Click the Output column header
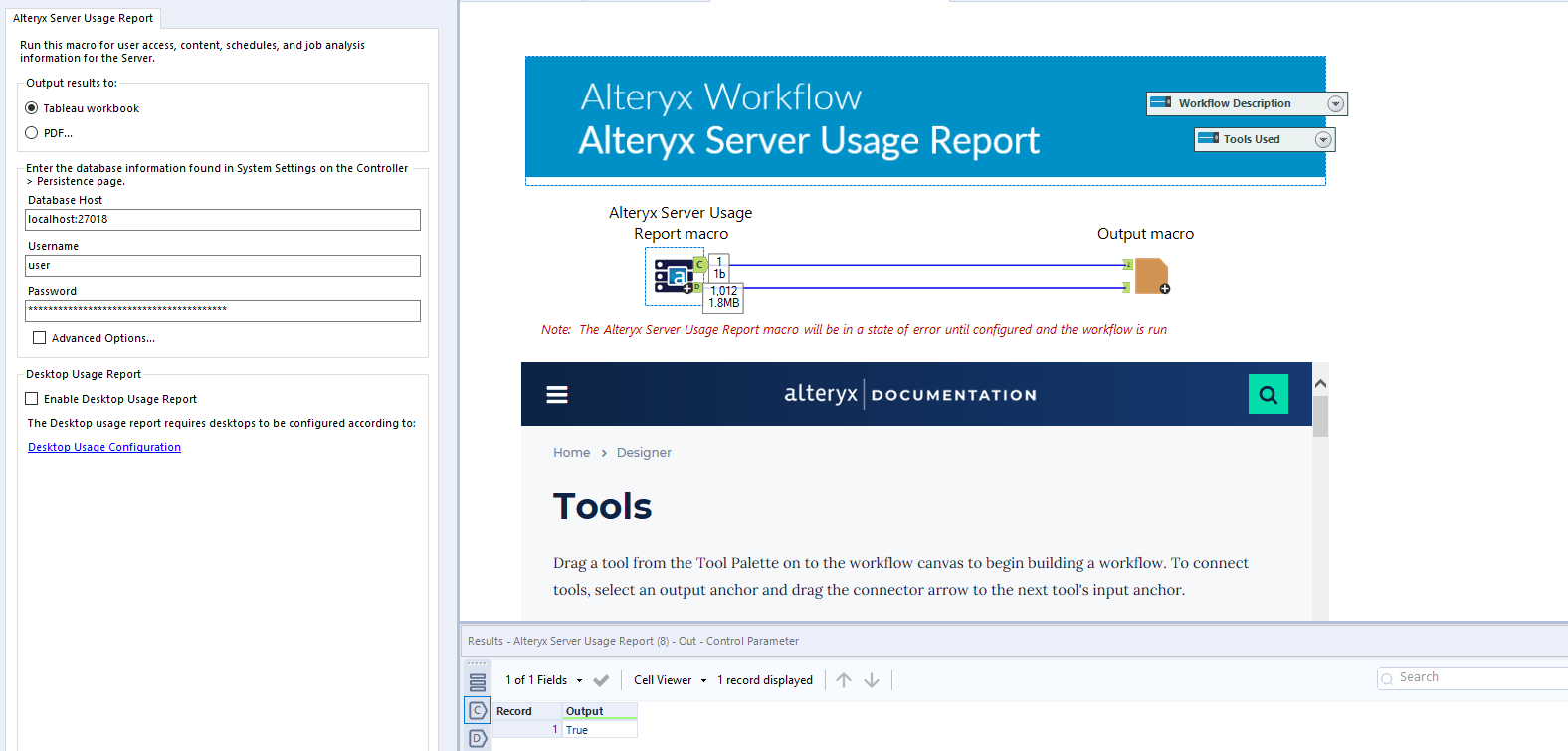This screenshot has height=751, width=1568. coord(600,711)
